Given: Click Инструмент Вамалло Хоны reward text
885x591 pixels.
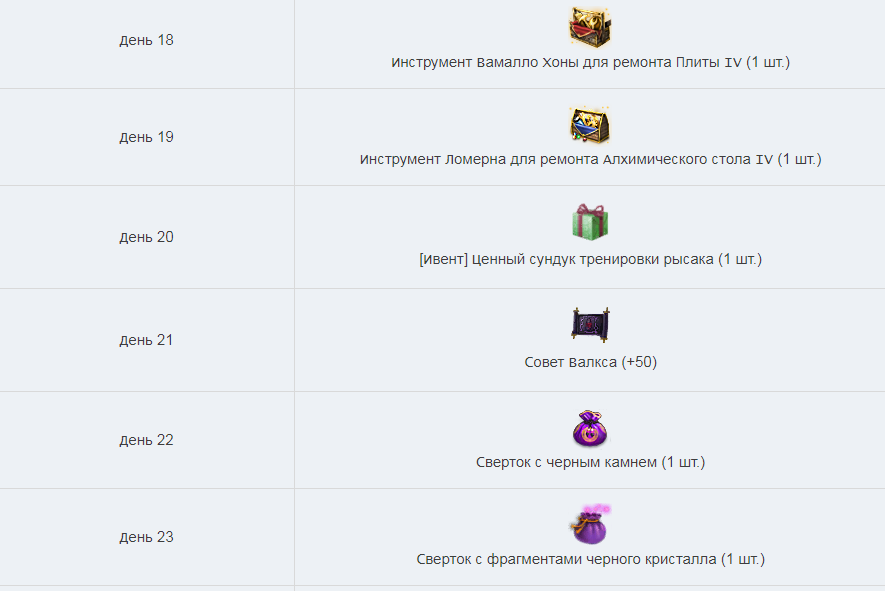Looking at the screenshot, I should click(x=590, y=62).
